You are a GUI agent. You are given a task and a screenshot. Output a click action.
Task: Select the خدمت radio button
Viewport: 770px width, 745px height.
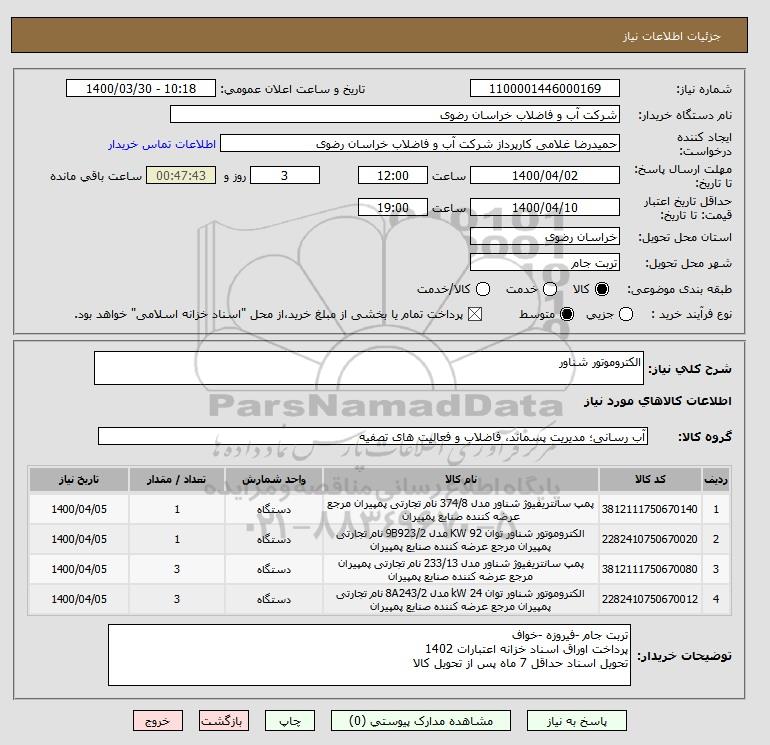coord(550,289)
